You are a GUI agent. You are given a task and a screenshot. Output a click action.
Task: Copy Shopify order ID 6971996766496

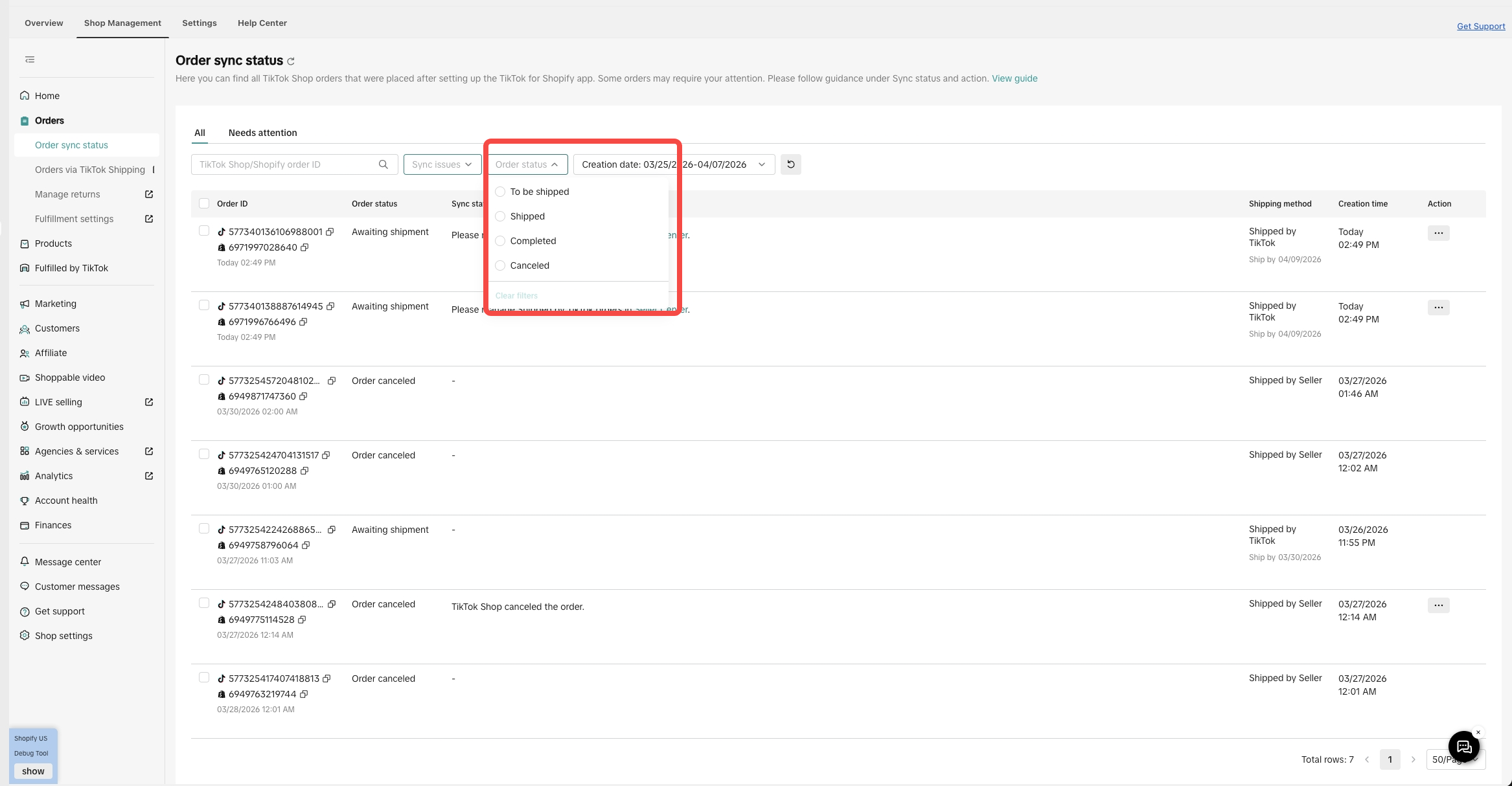point(303,322)
